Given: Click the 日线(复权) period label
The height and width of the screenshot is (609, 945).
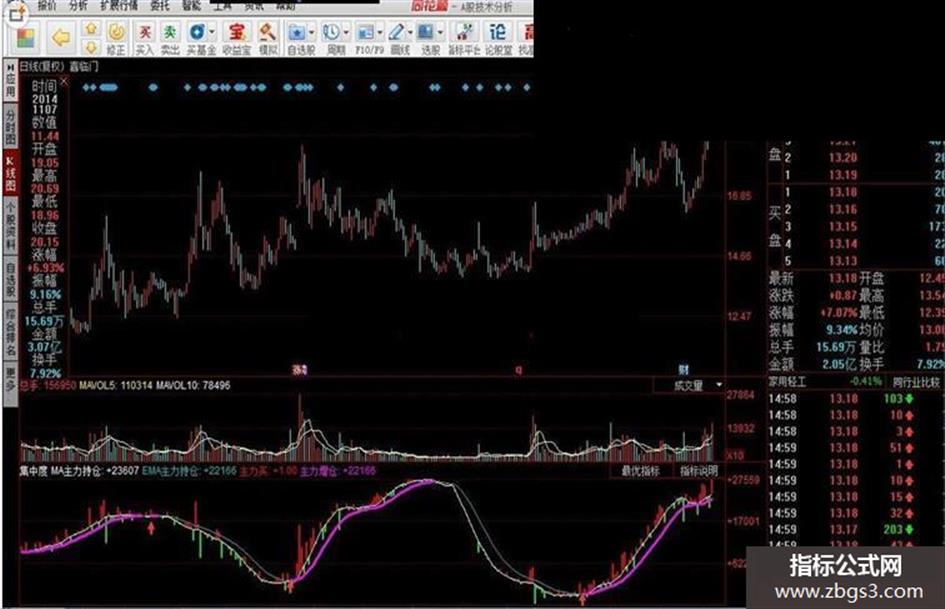Looking at the screenshot, I should 42,66.
